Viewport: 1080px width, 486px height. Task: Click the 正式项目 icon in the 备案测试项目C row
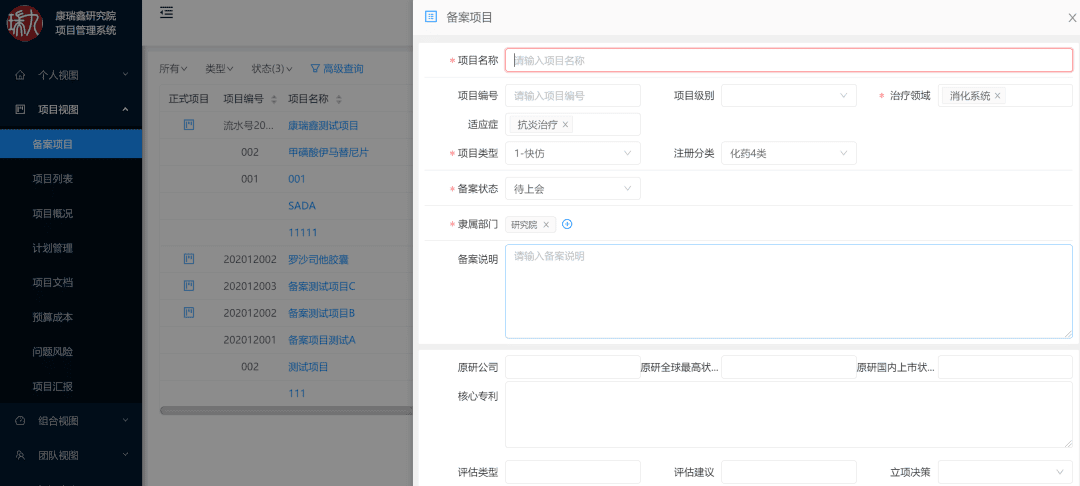(x=189, y=285)
